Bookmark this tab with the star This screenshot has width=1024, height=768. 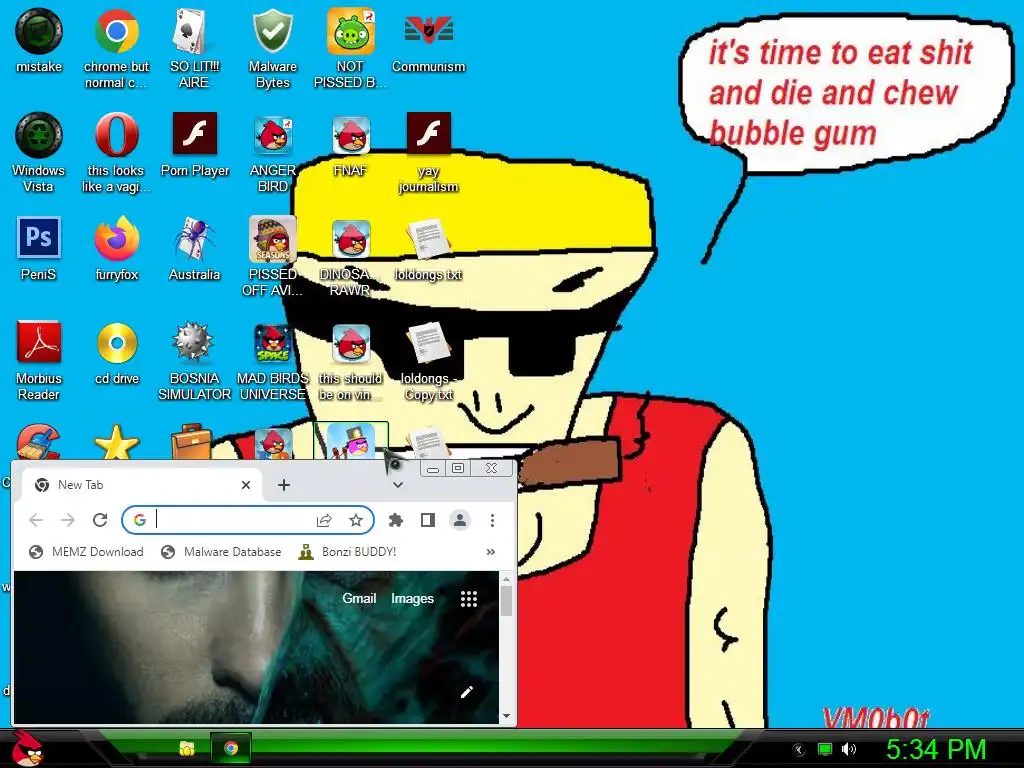(355, 520)
